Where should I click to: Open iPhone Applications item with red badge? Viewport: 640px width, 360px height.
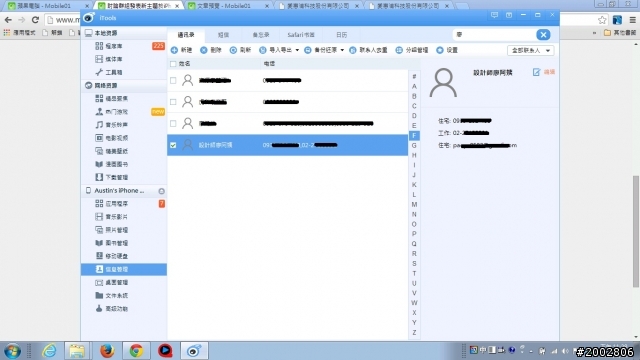tap(124, 204)
